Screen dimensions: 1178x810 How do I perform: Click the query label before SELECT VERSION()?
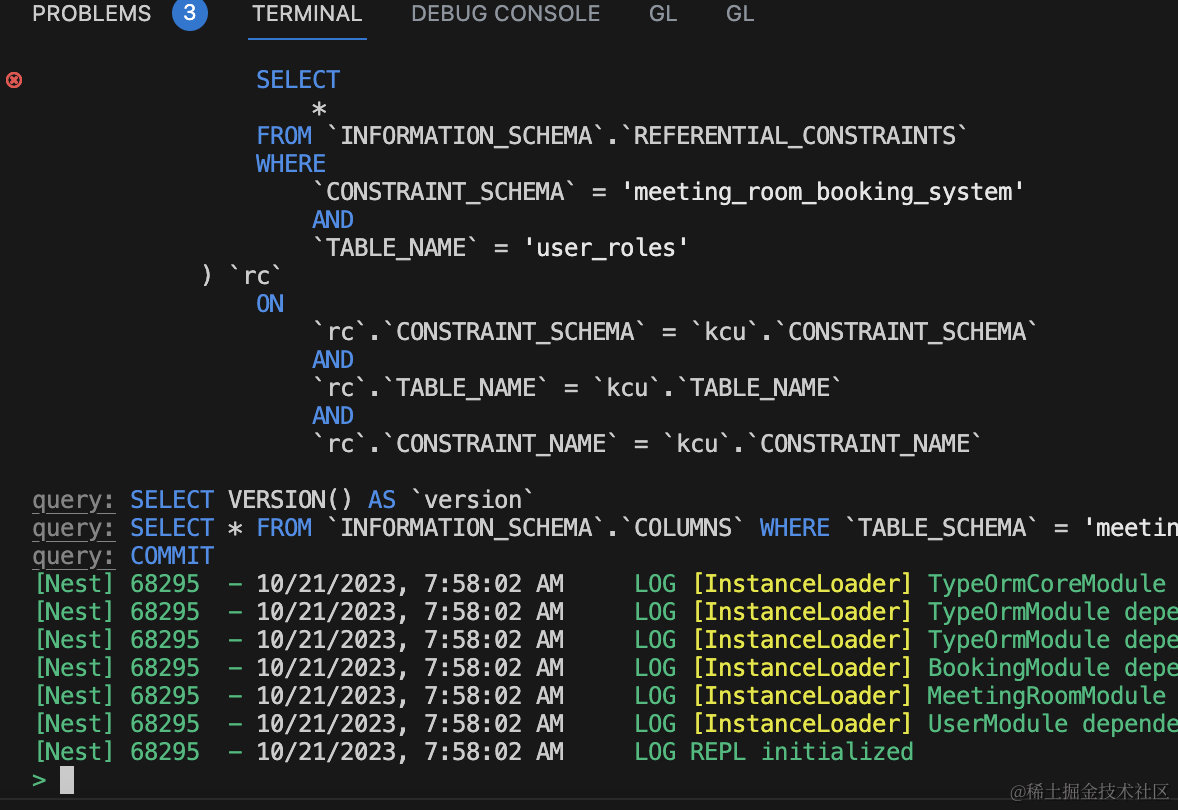[73, 500]
